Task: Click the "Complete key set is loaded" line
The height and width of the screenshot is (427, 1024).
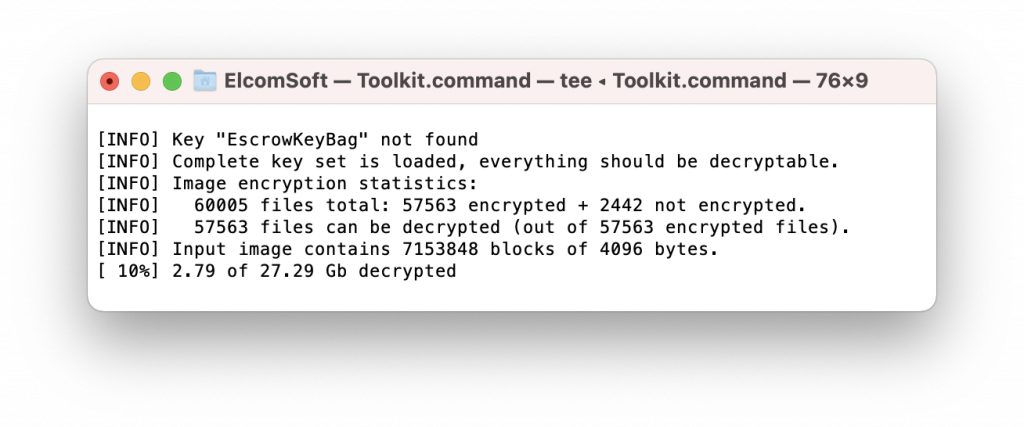Action: (468, 161)
